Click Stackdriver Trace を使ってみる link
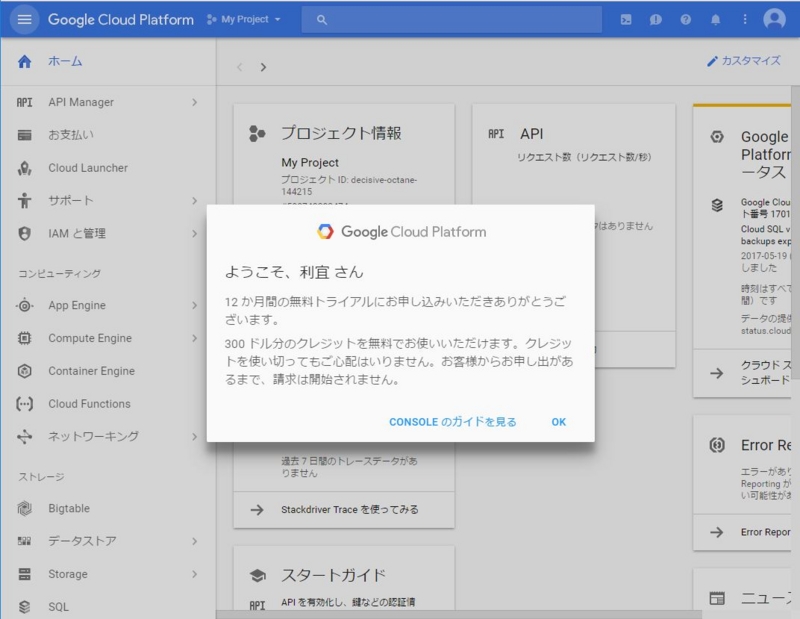This screenshot has height=619, width=800. point(350,510)
